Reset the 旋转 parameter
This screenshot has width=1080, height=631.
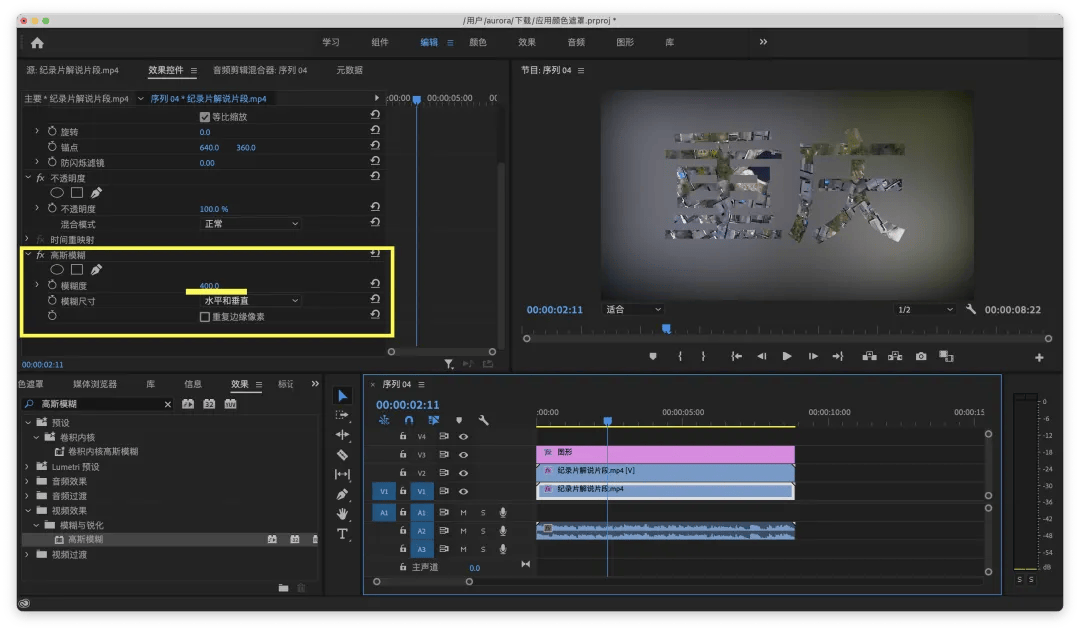(375, 130)
